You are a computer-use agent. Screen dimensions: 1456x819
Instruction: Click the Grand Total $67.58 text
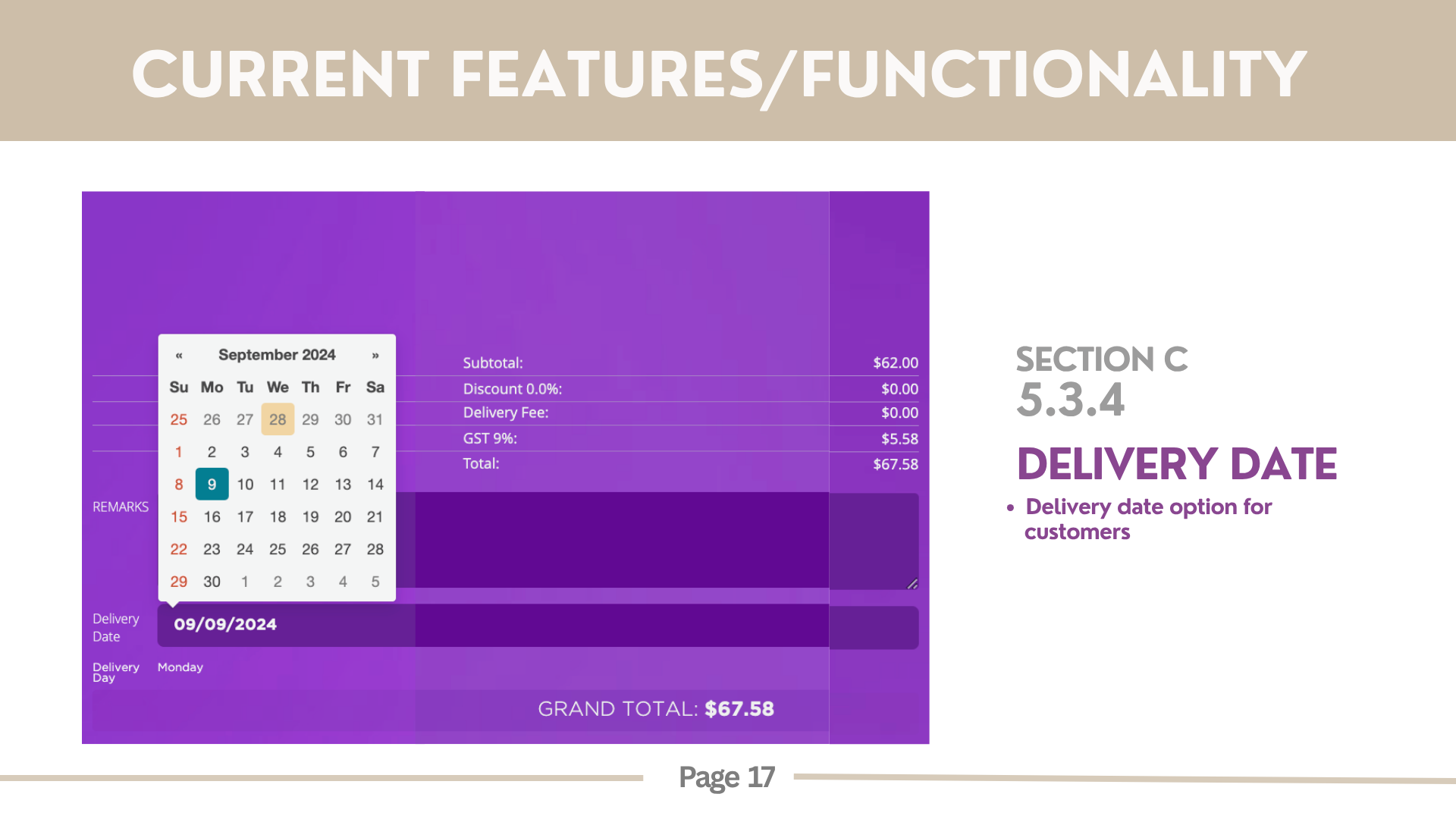pyautogui.click(x=656, y=709)
